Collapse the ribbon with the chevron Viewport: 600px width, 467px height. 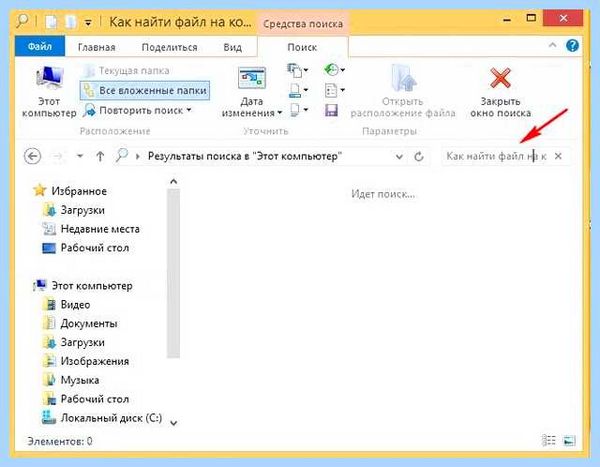pos(553,45)
